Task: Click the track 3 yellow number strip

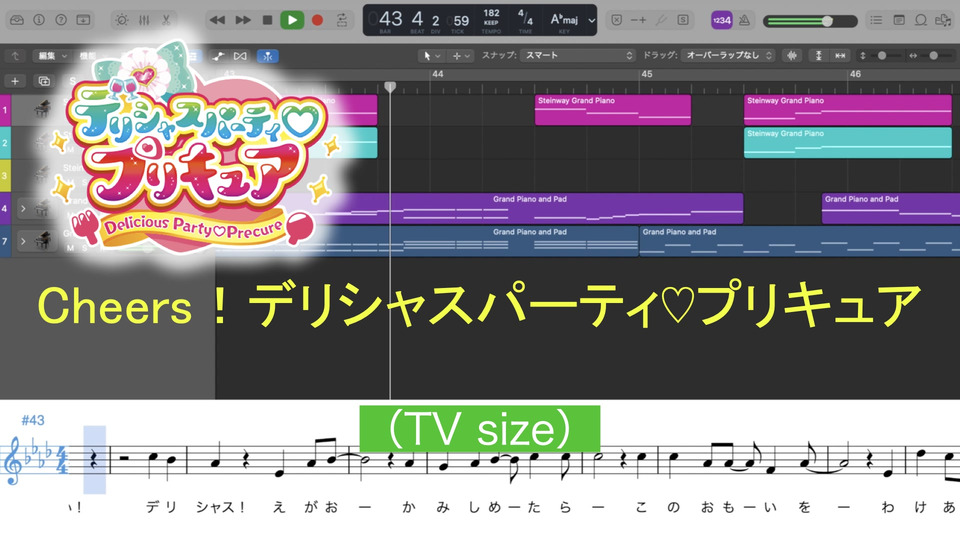Action: (x=5, y=176)
